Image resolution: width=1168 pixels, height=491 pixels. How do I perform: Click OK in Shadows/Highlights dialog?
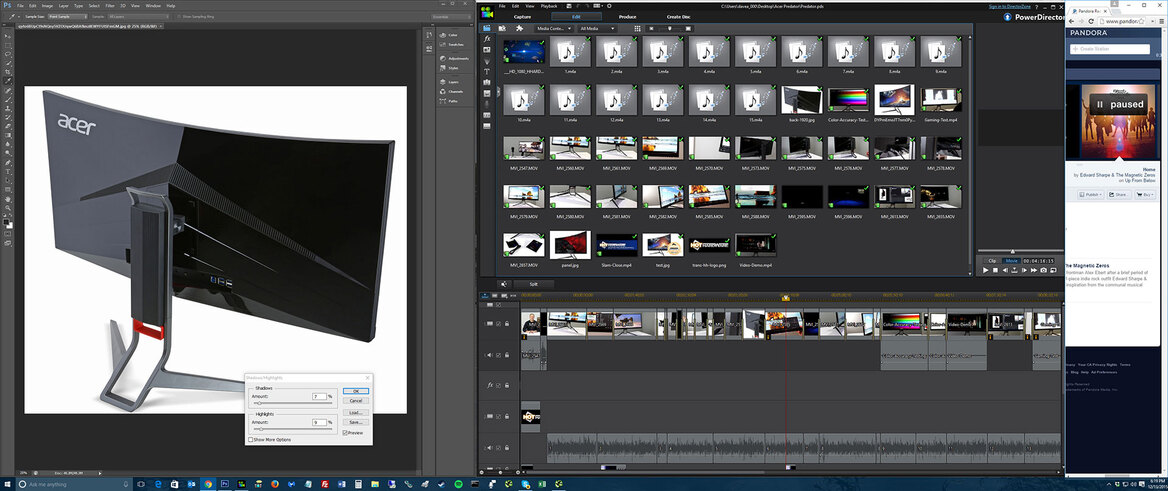pyautogui.click(x=356, y=390)
